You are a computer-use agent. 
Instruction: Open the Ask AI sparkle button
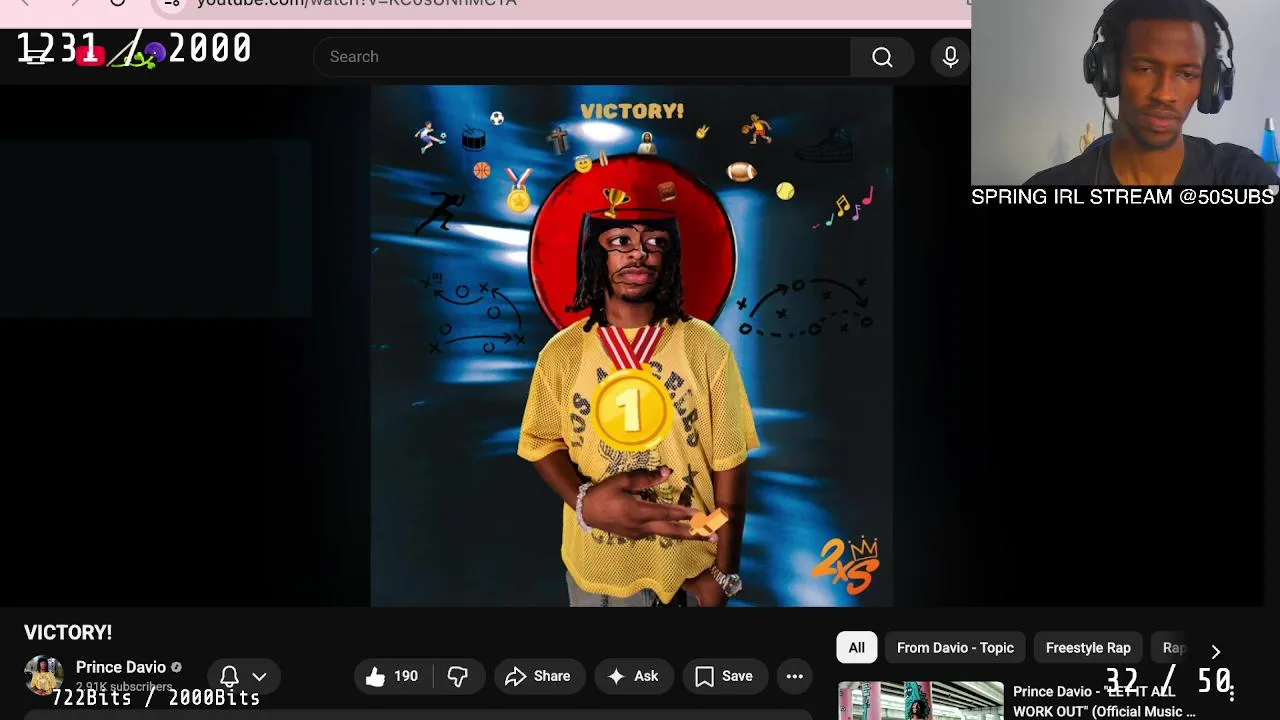633,676
